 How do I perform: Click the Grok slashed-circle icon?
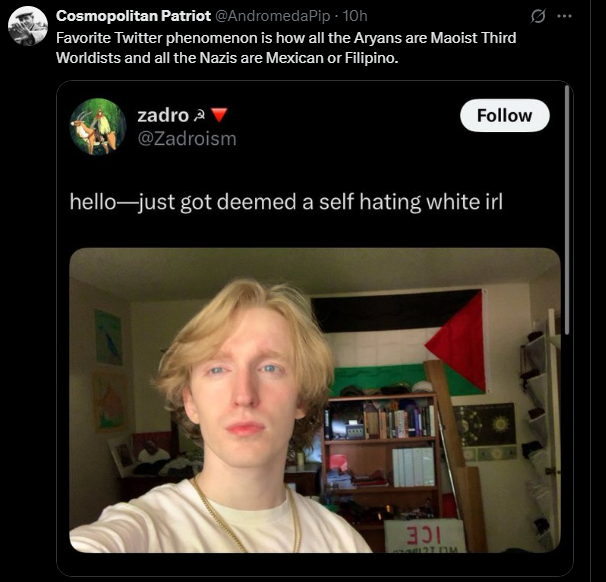tap(538, 16)
